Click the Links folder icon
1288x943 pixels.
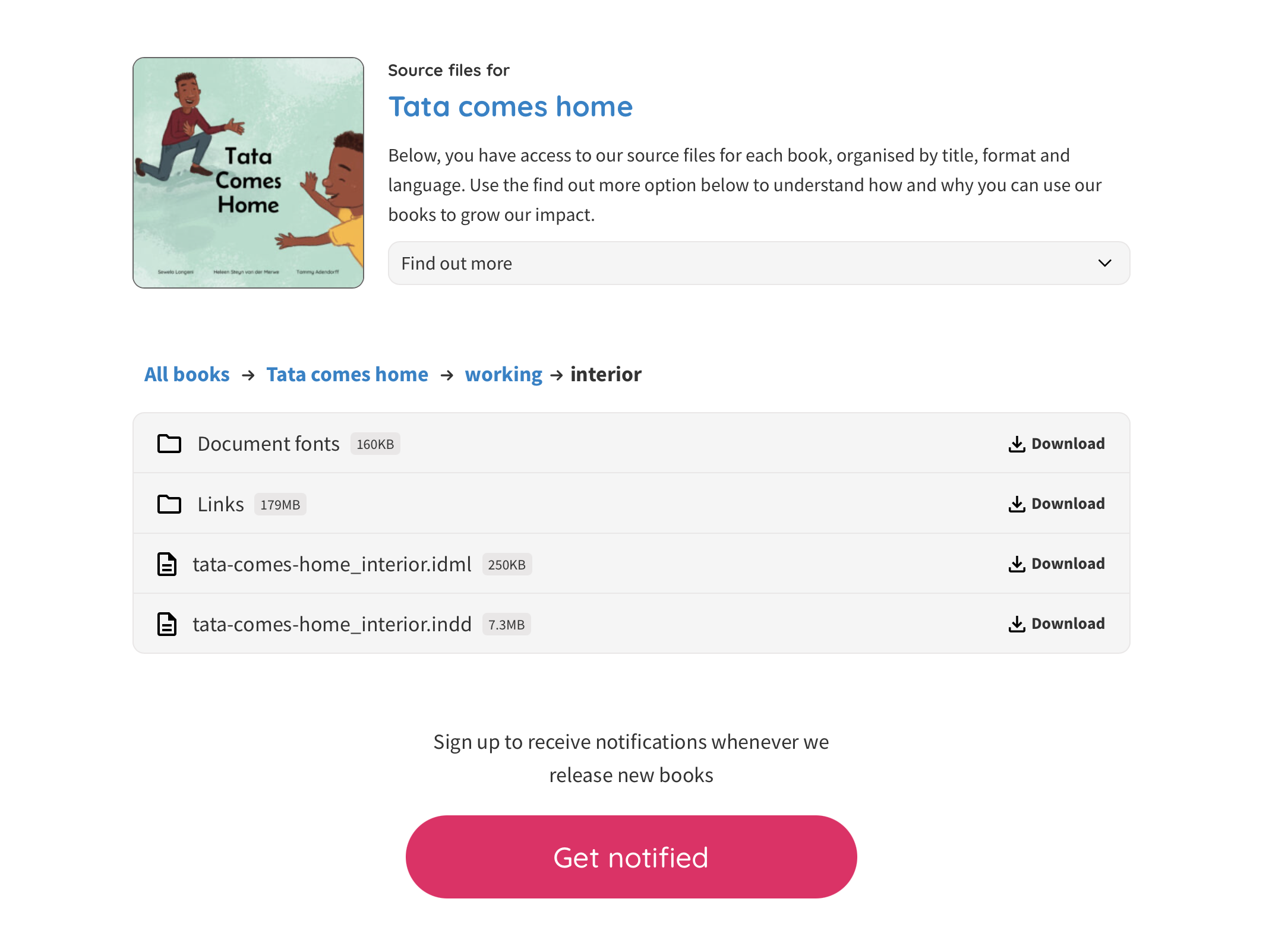169,504
